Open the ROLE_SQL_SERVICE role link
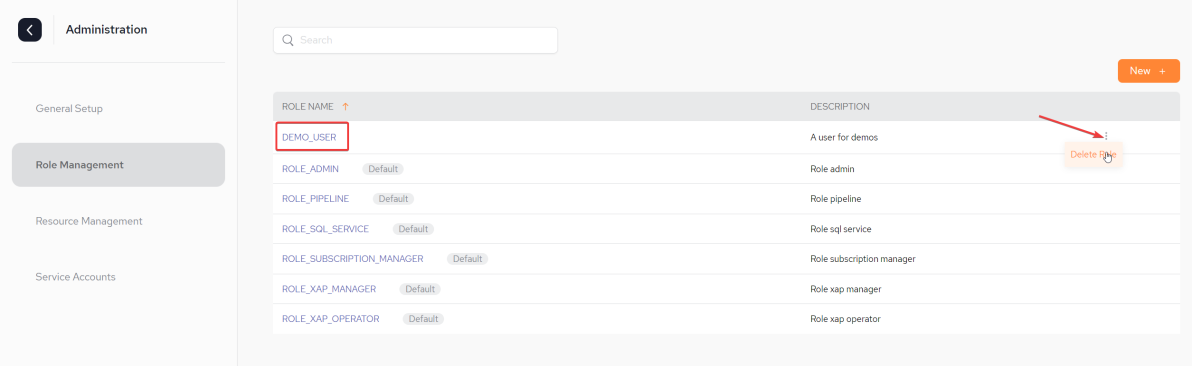This screenshot has width=1192, height=366. click(x=325, y=229)
